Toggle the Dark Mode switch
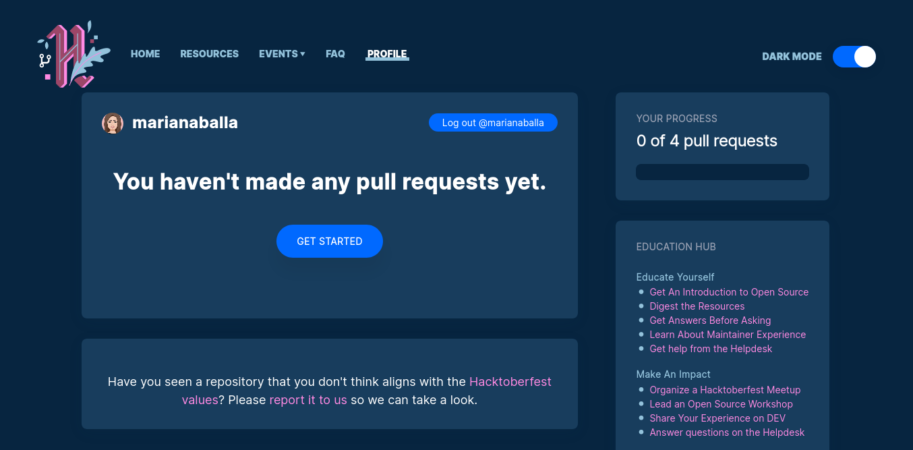 pos(854,56)
